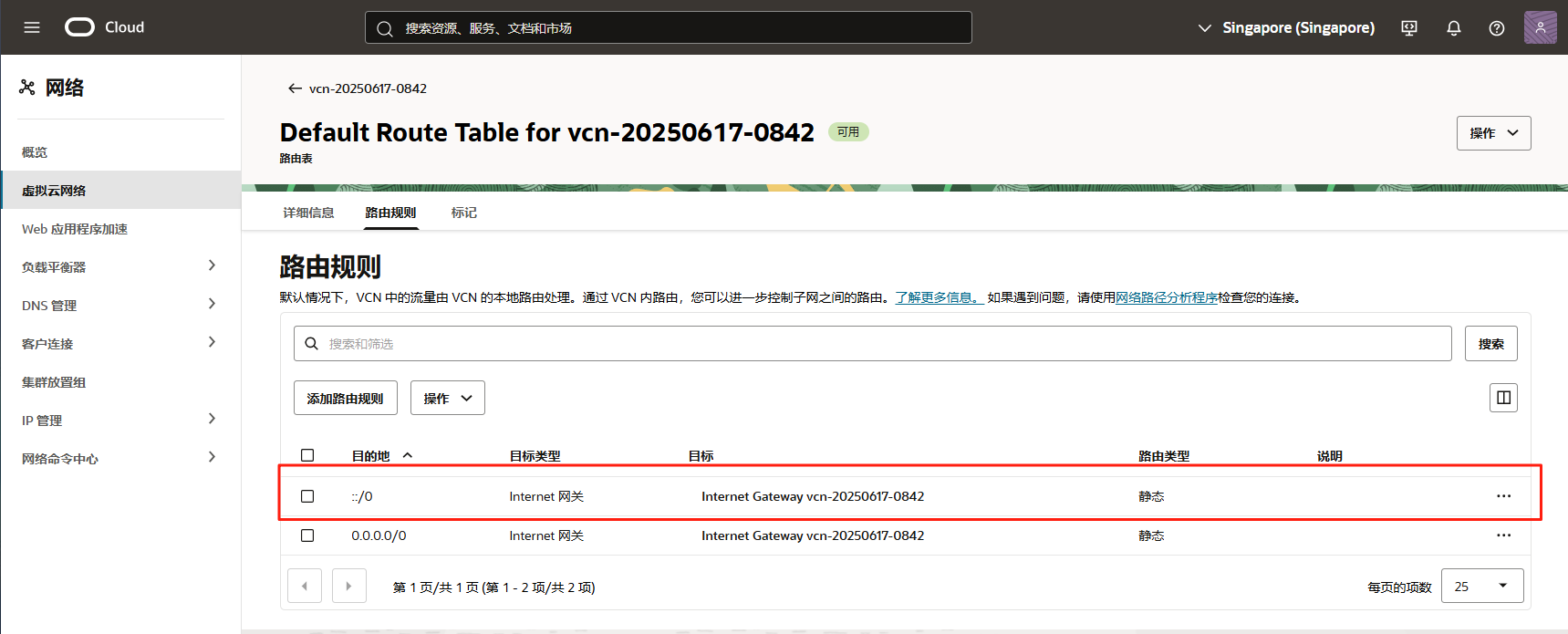Open the Singapore region dropdown
The width and height of the screenshot is (1568, 634).
coord(1286,28)
